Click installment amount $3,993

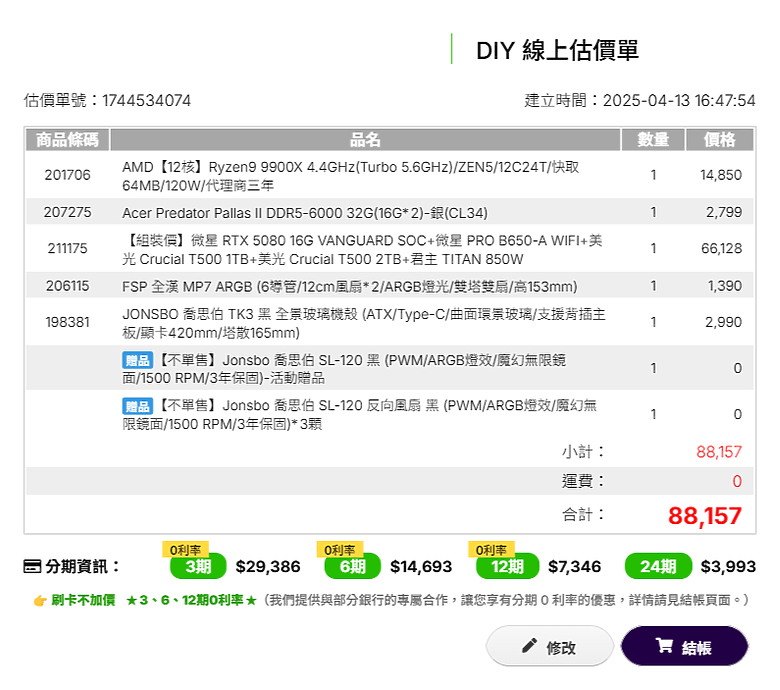click(728, 566)
